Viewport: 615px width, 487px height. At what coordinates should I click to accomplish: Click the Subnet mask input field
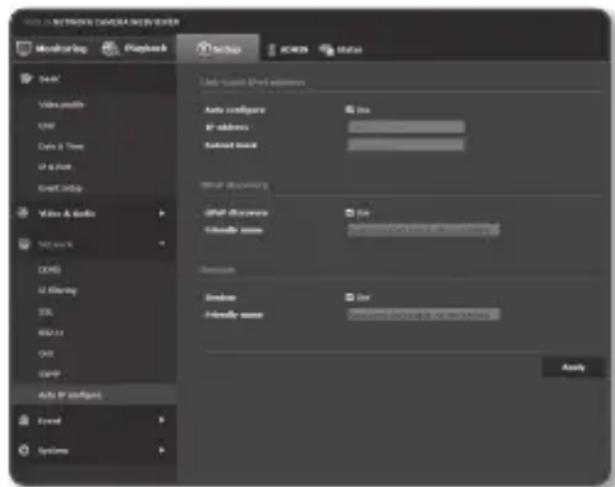pos(406,144)
